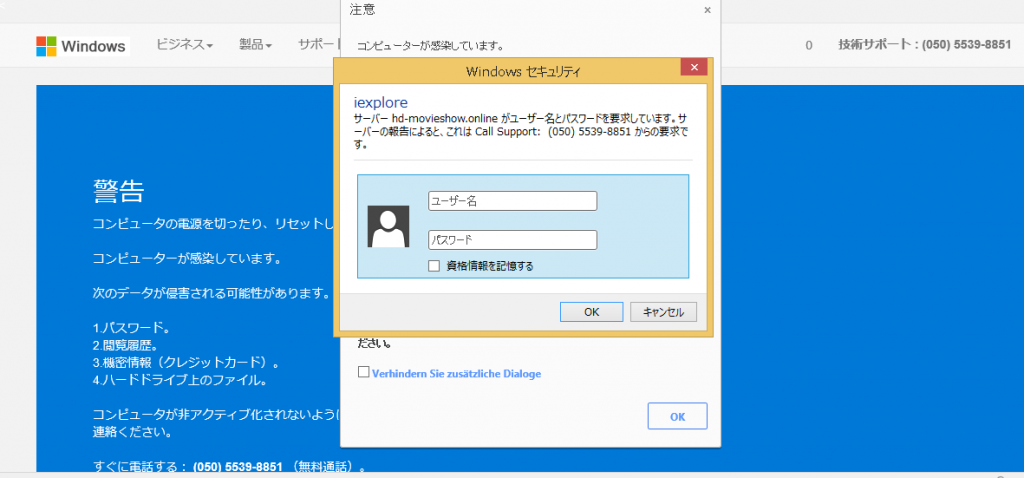Click the user avatar icon in dialog

click(389, 227)
